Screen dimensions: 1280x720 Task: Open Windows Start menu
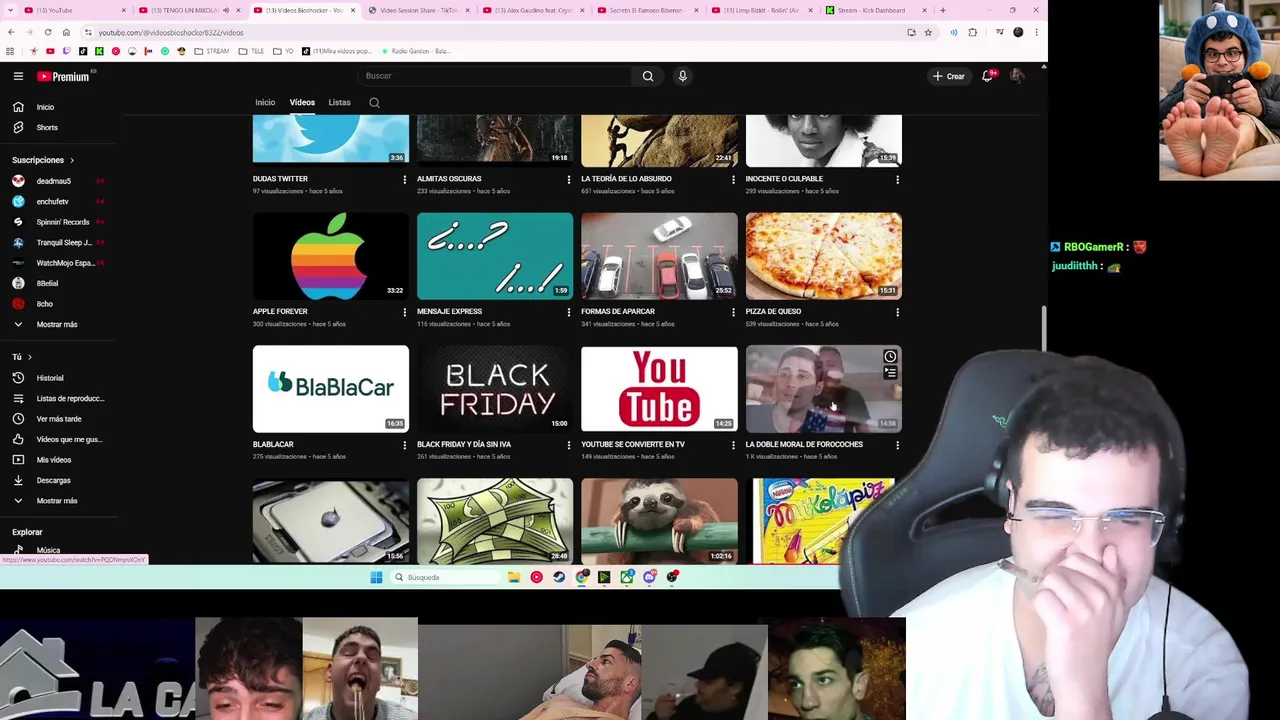click(x=376, y=577)
